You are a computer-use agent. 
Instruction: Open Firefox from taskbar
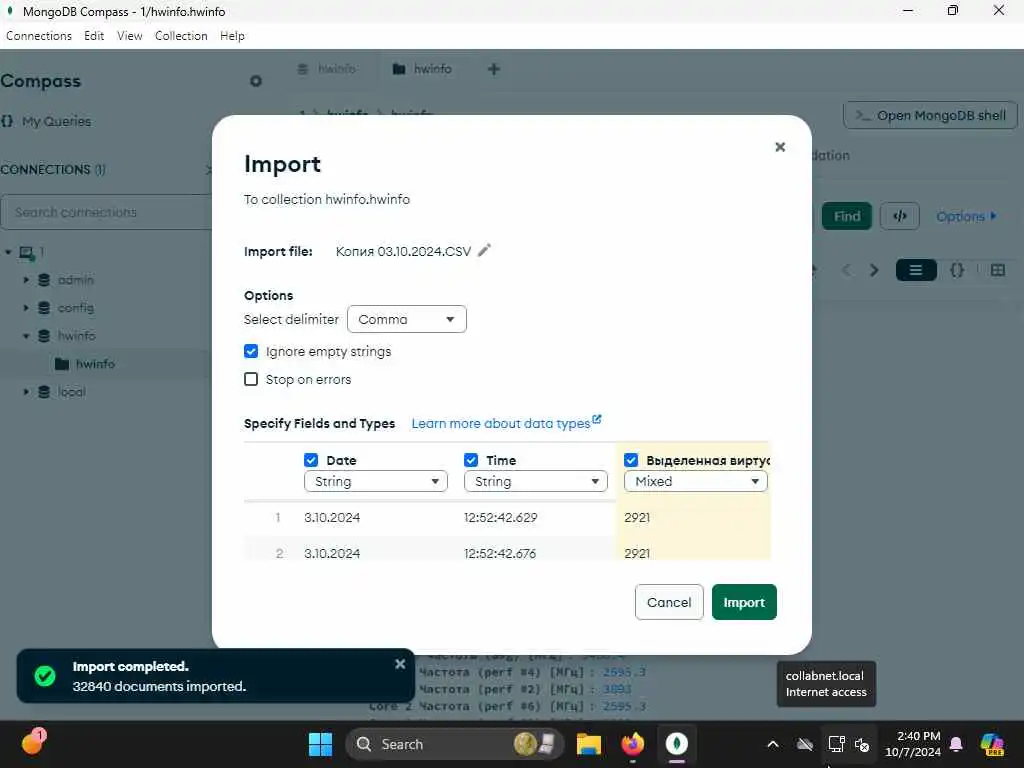tap(632, 744)
